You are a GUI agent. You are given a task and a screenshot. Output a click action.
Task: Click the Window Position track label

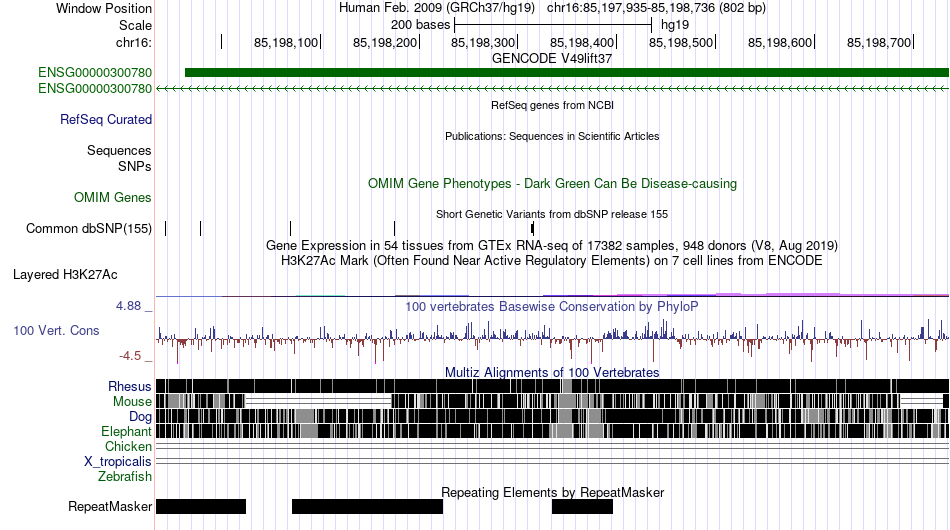[x=104, y=8]
